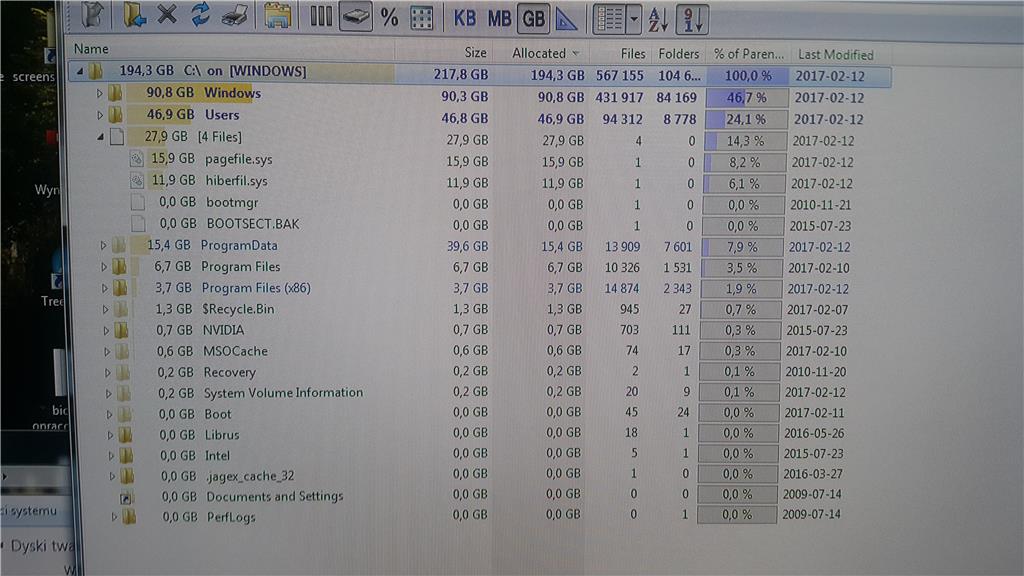Click the 46,7 % bar of Windows row

tap(747, 98)
